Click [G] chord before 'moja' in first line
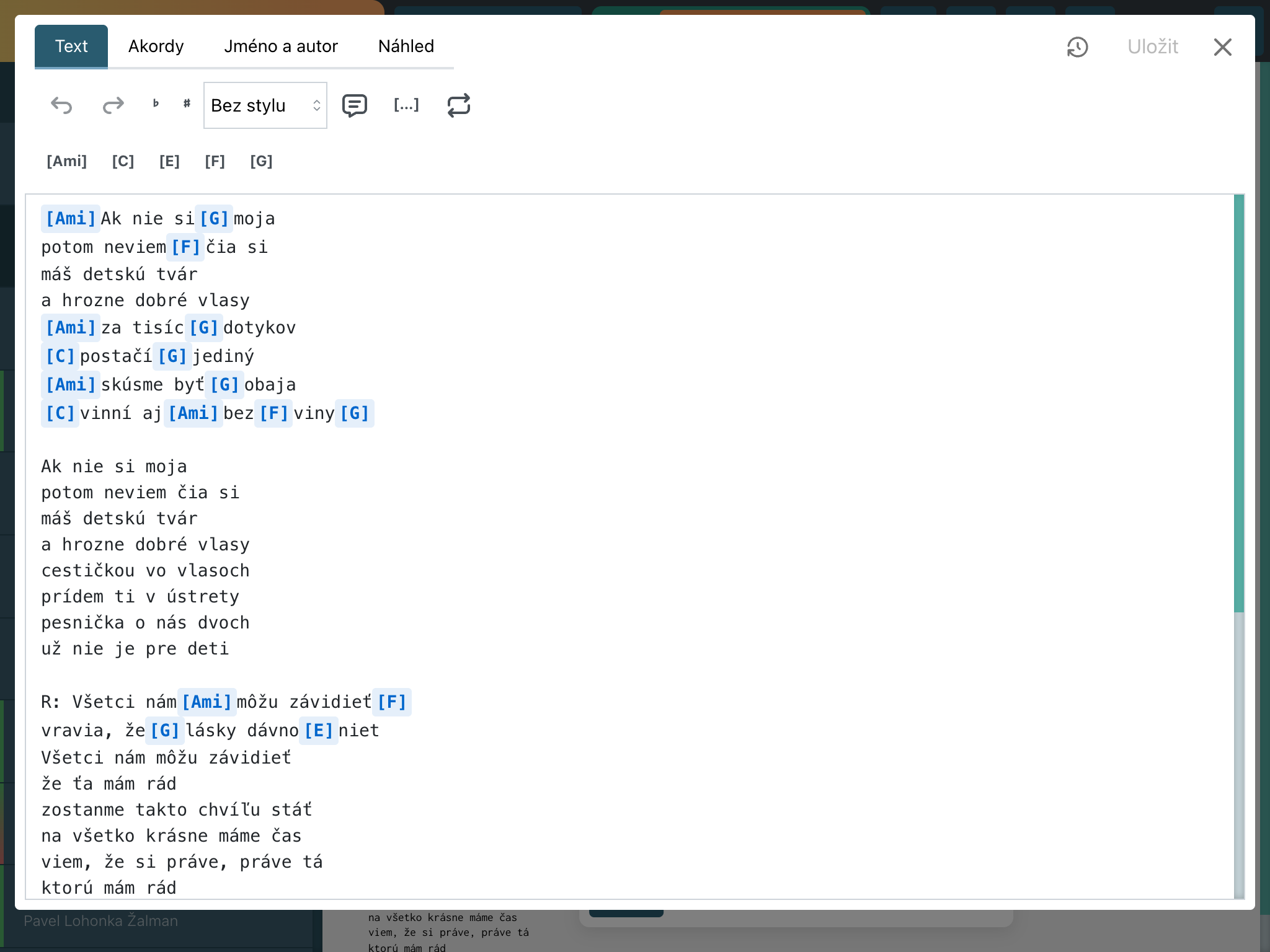 click(x=214, y=218)
